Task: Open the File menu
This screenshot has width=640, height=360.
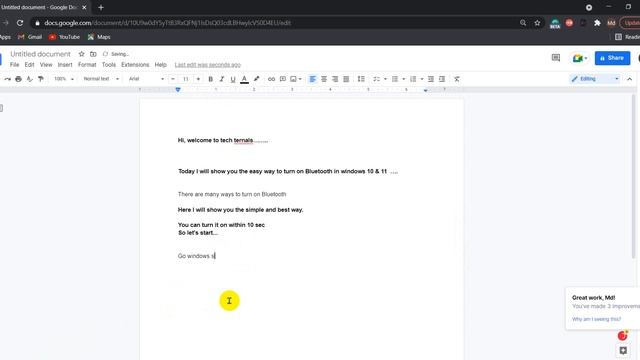Action: (14, 64)
